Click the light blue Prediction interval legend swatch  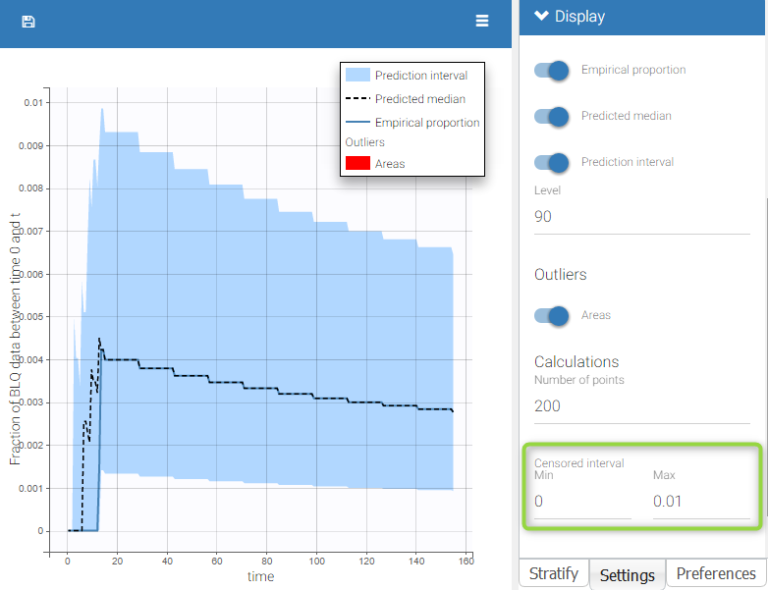point(357,75)
